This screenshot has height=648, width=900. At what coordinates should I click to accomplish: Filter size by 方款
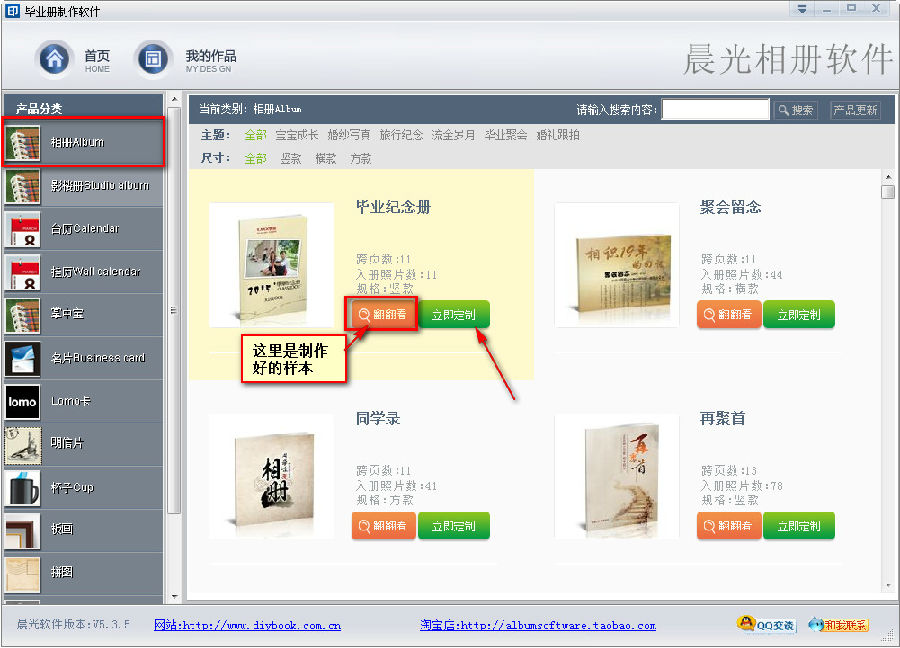pyautogui.click(x=360, y=158)
